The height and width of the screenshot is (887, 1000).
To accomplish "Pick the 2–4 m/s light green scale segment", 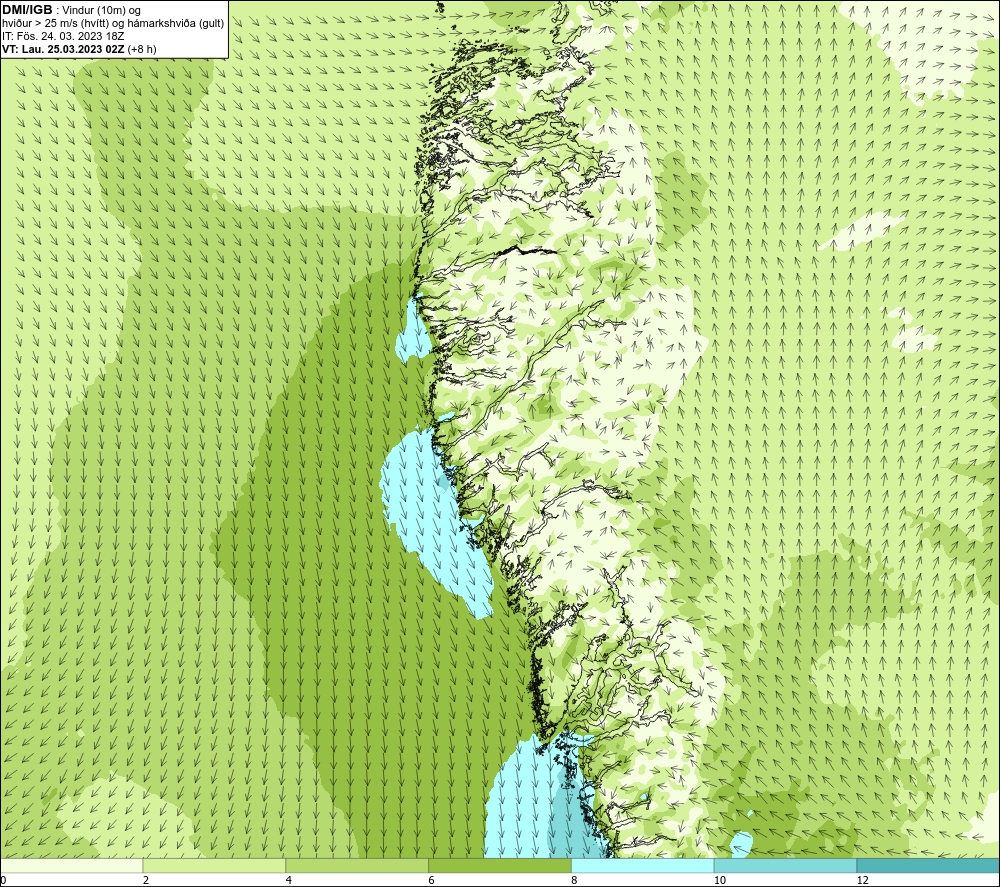I will pyautogui.click(x=214, y=865).
